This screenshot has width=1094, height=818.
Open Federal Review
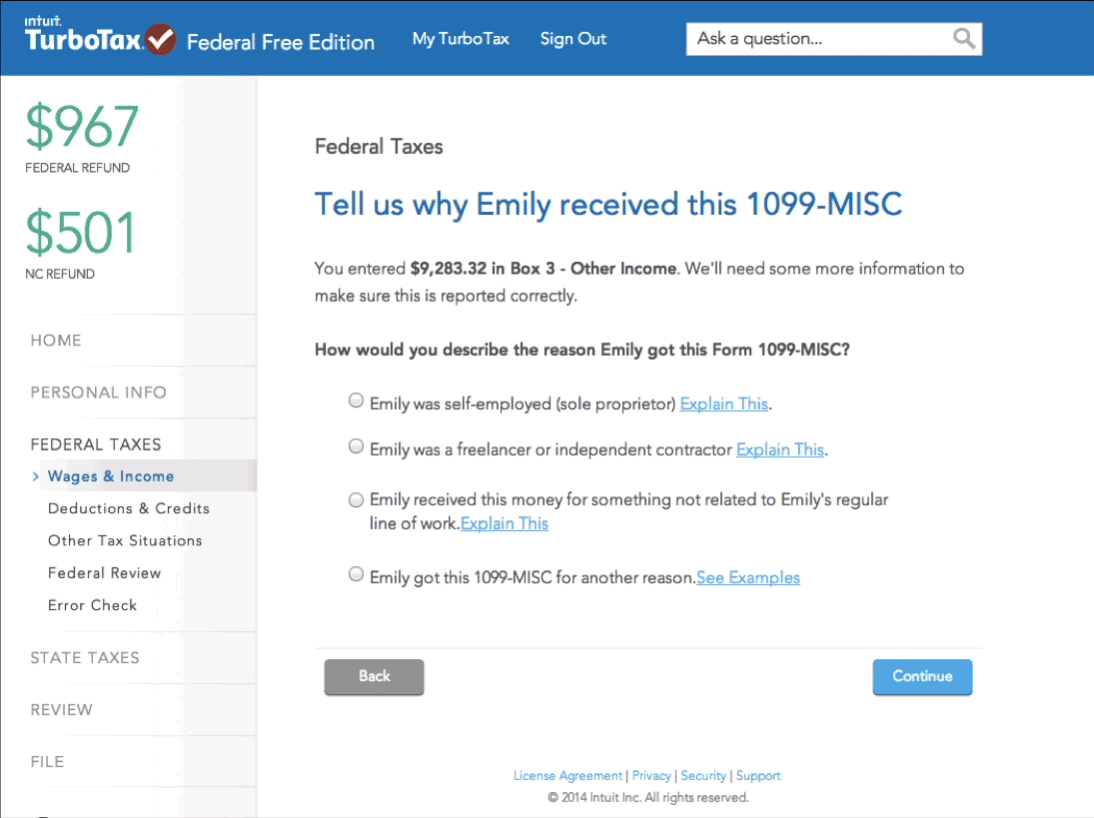coord(105,573)
